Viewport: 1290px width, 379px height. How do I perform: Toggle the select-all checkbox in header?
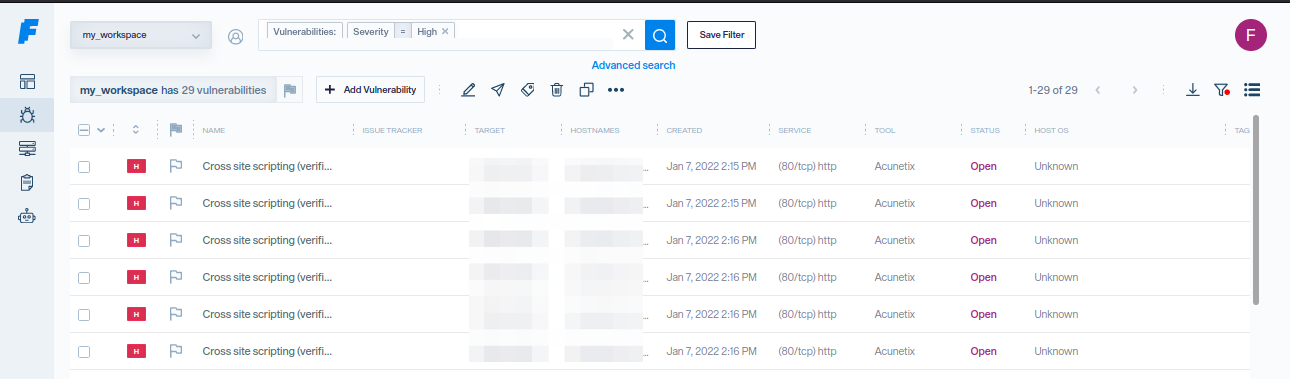[84, 130]
